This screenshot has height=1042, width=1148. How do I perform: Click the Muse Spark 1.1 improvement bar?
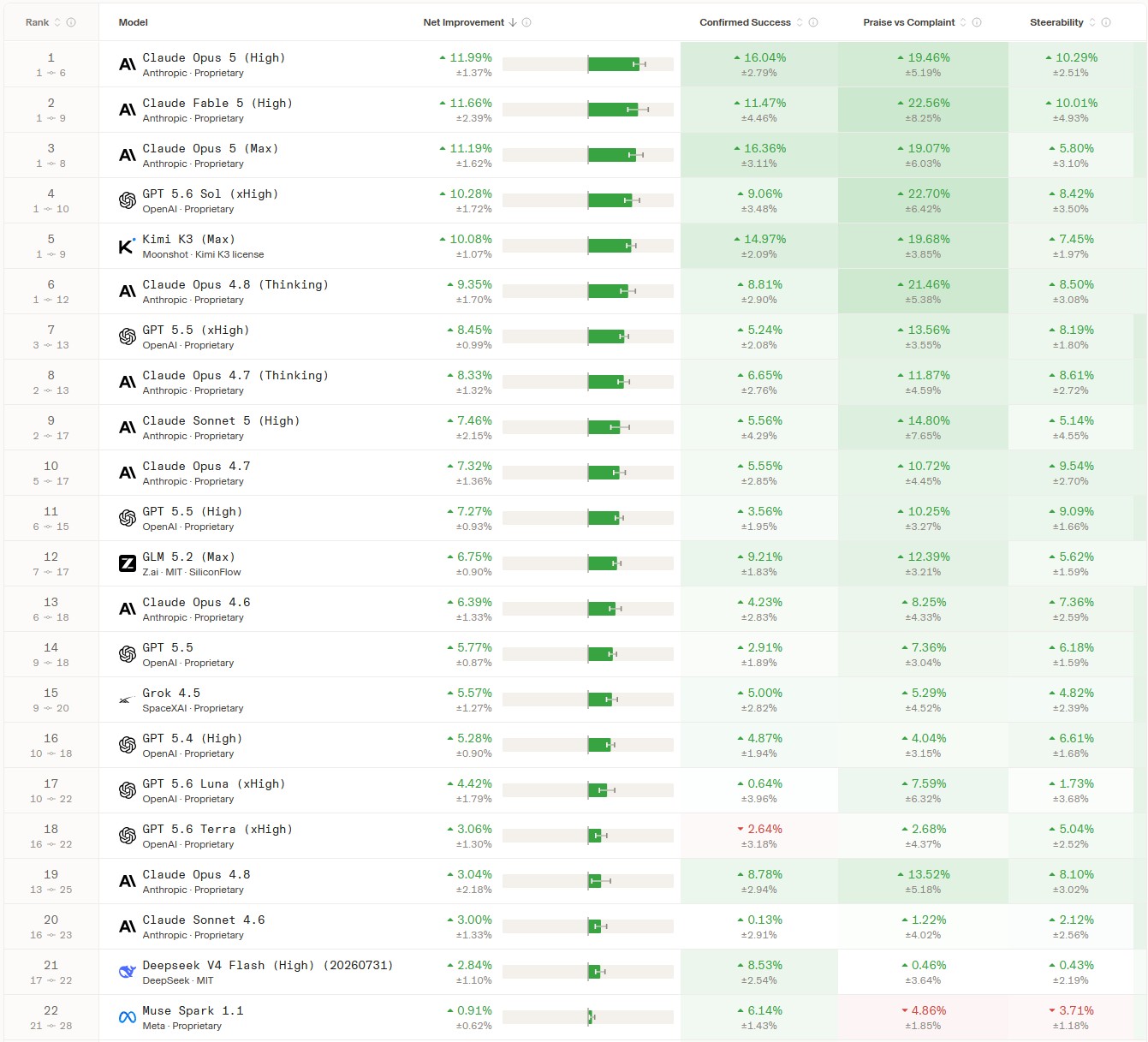(x=588, y=1017)
